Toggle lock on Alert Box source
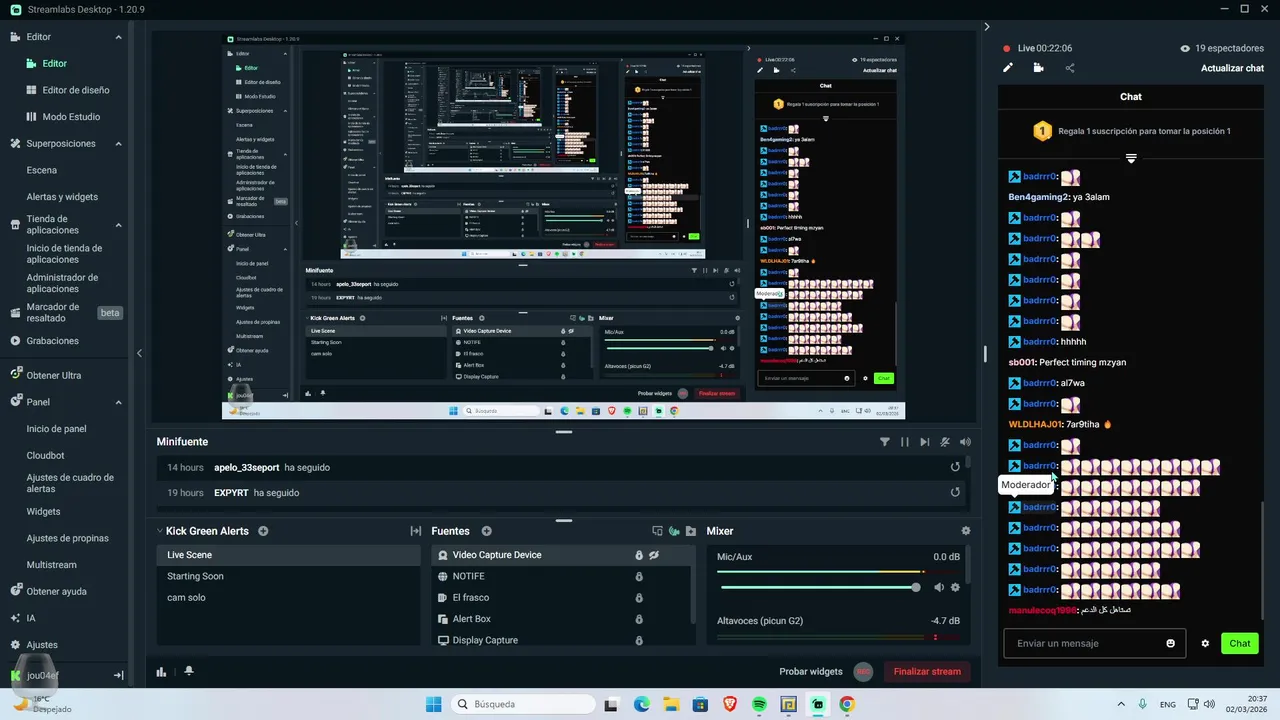This screenshot has height=720, width=1280. click(639, 619)
